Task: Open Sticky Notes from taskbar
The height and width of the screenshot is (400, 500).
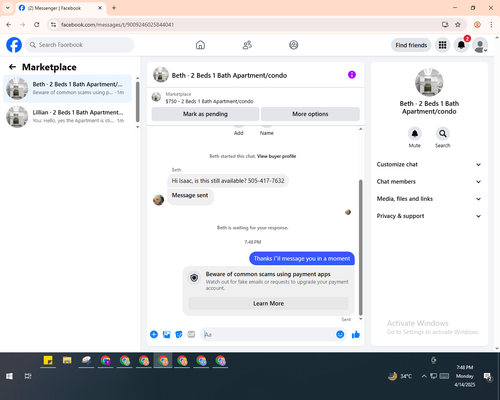Action: (48, 360)
